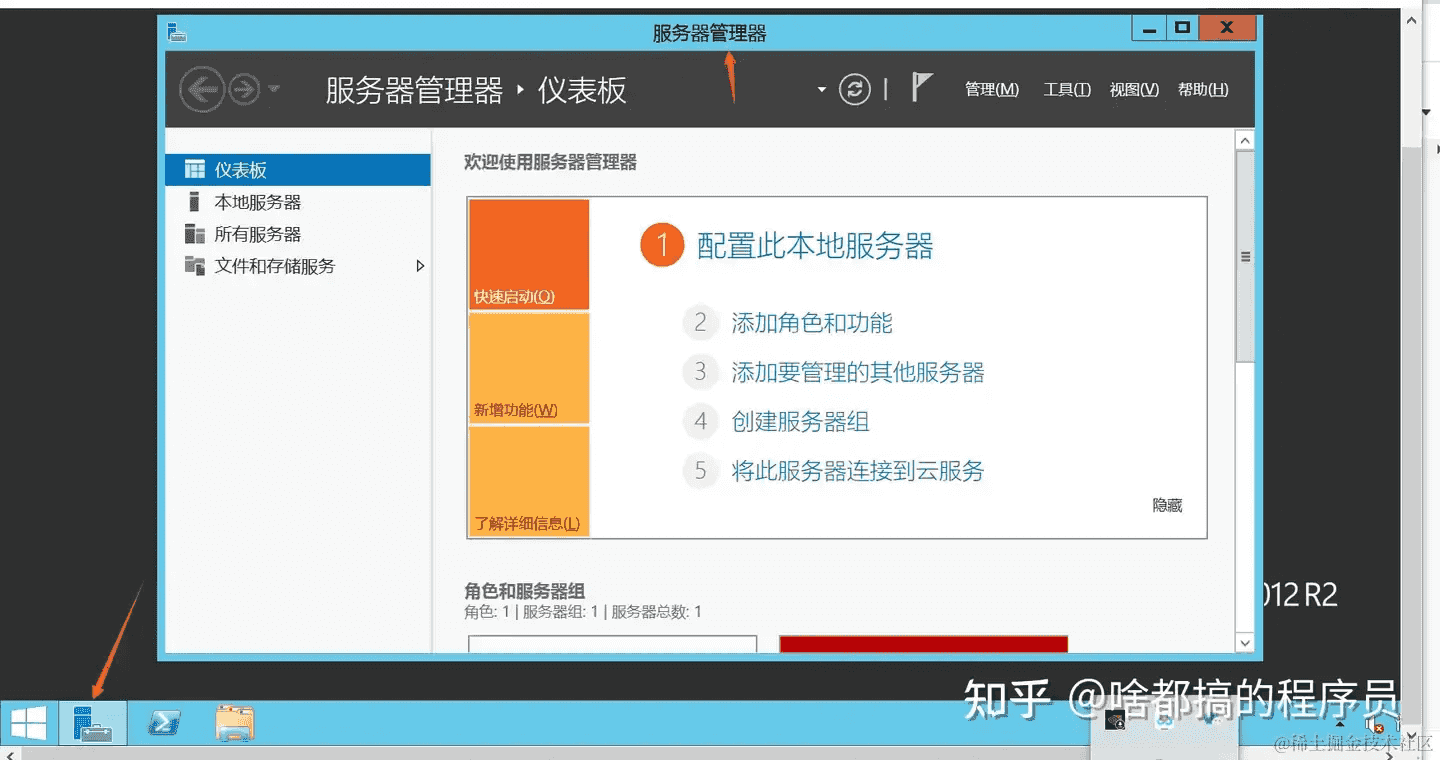Click the back navigation arrow icon
This screenshot has width=1440, height=760.
click(202, 91)
